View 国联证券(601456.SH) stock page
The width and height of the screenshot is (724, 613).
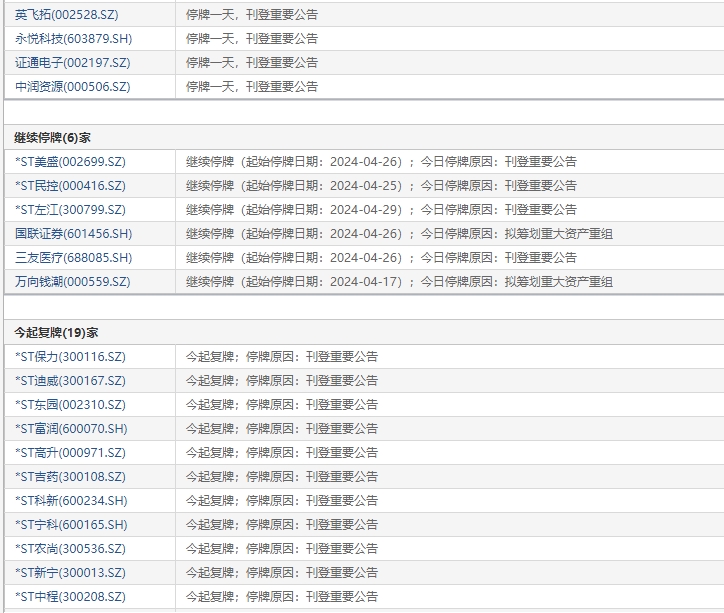pos(73,234)
